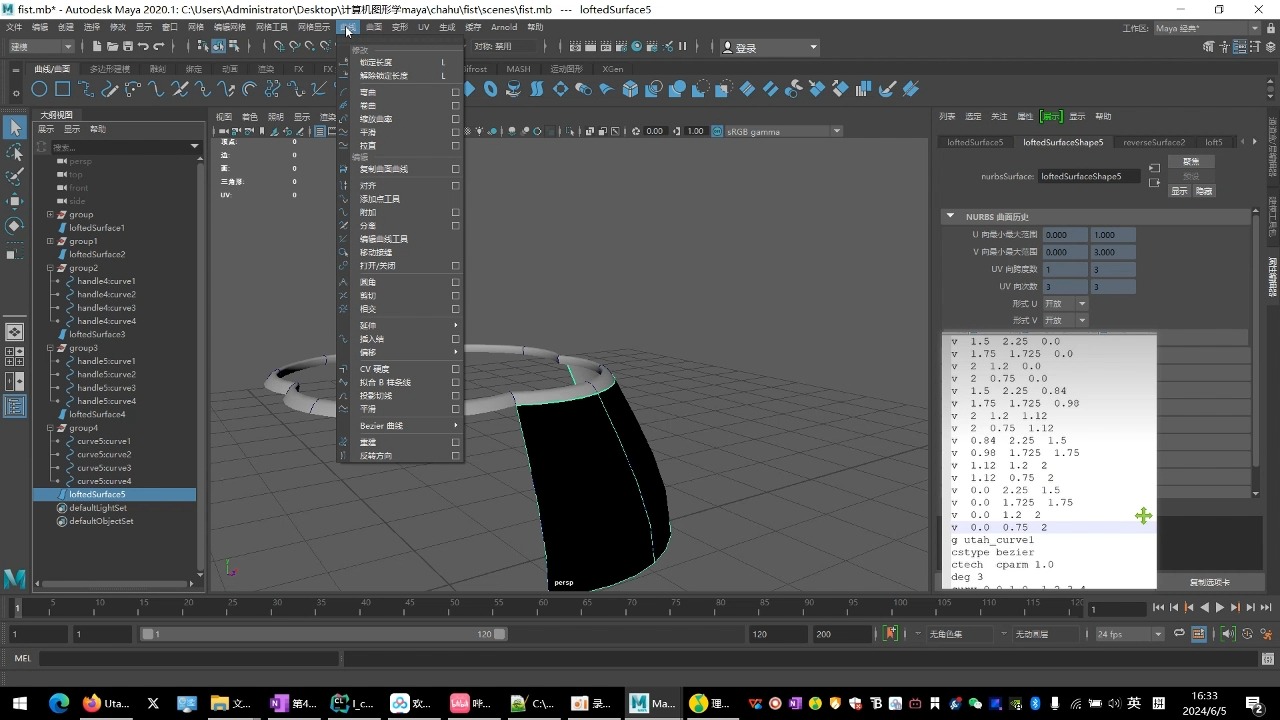Open option box for 平滑 in 修改 section

coord(456,132)
